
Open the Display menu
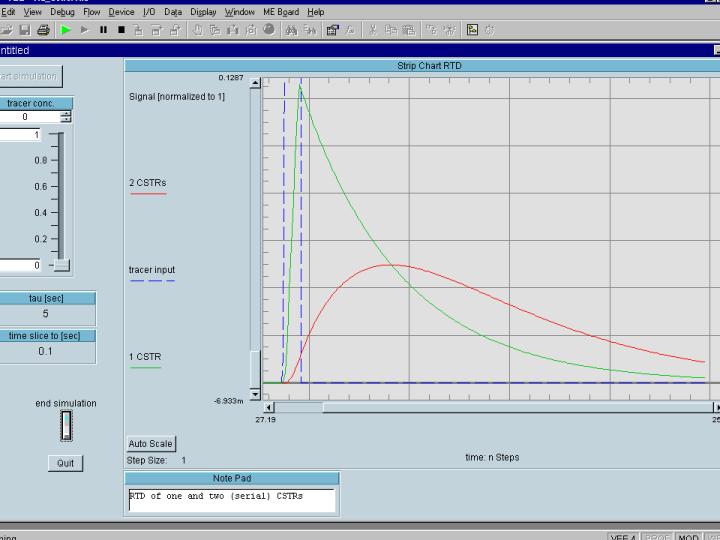tap(203, 12)
